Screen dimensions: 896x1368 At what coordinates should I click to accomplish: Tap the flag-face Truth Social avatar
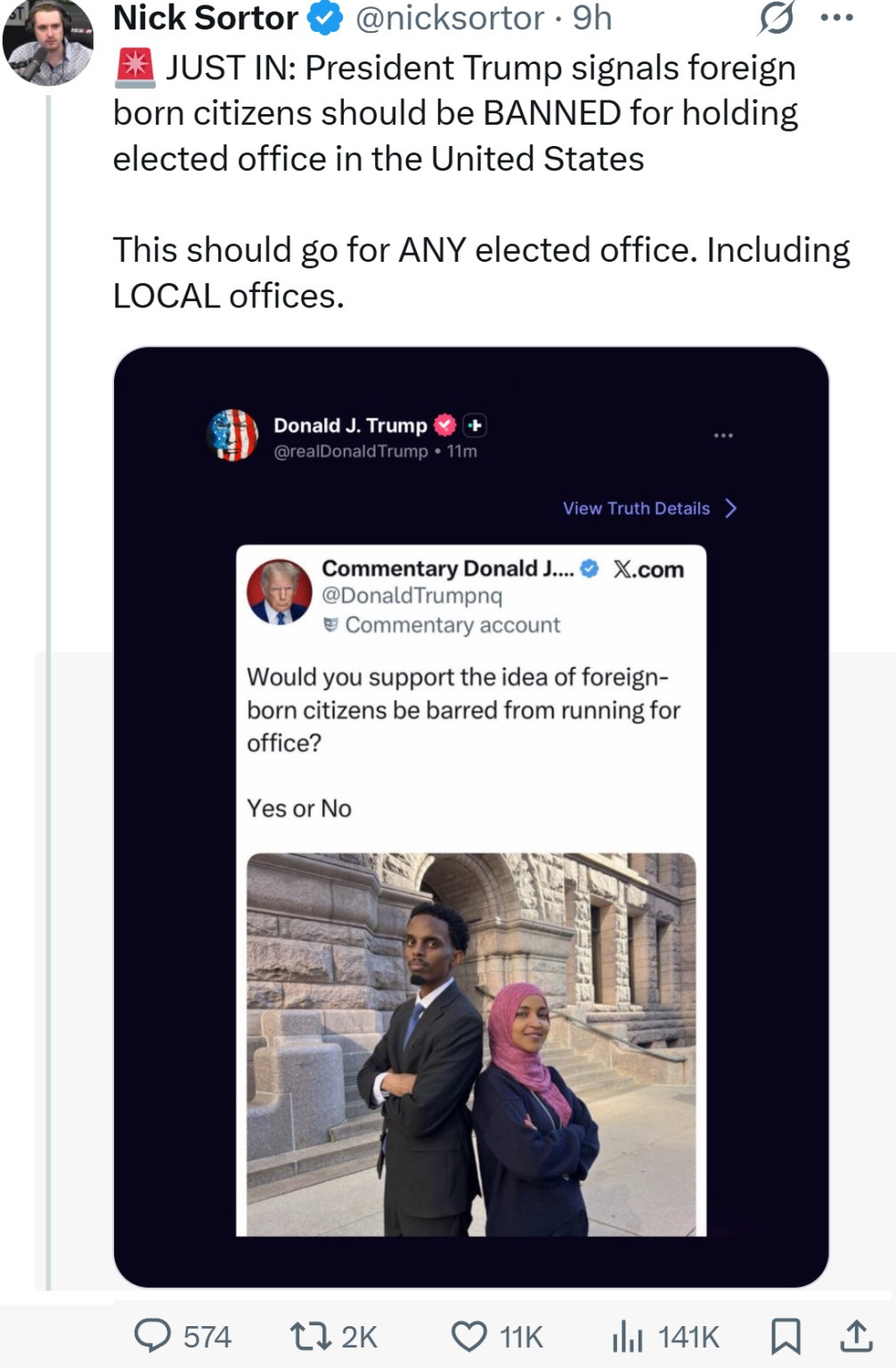(x=232, y=436)
